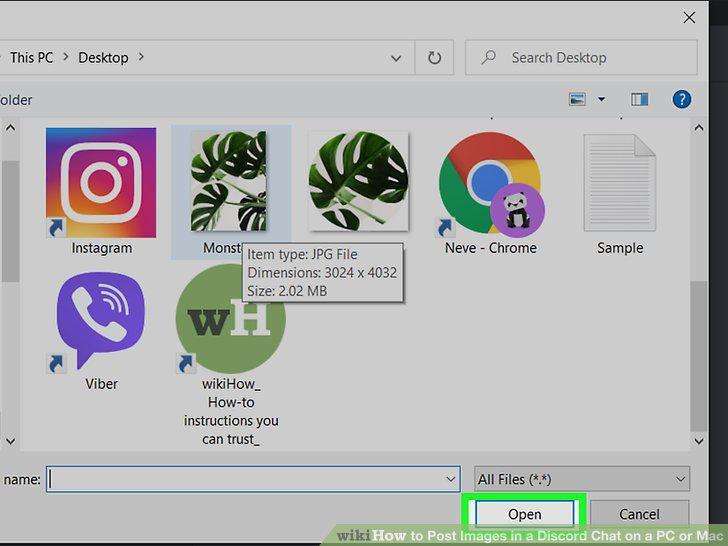This screenshot has width=728, height=546.
Task: Click the file list scroll up arrow
Action: [699, 128]
